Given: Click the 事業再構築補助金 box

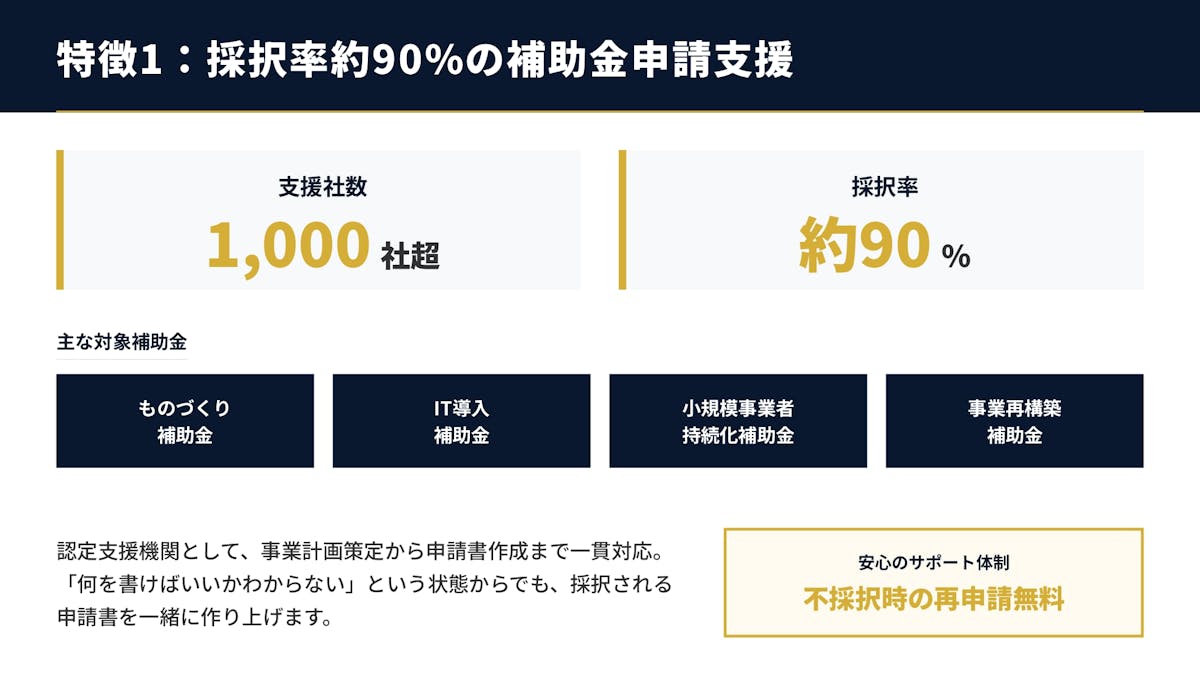Looking at the screenshot, I should tap(1014, 421).
